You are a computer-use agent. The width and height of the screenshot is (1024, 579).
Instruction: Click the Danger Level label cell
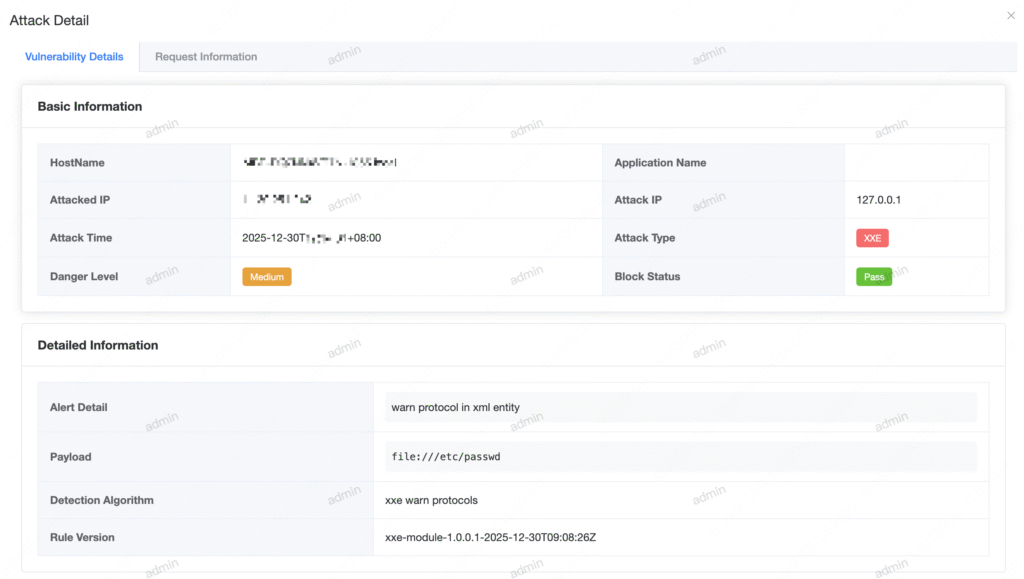pyautogui.click(x=84, y=277)
